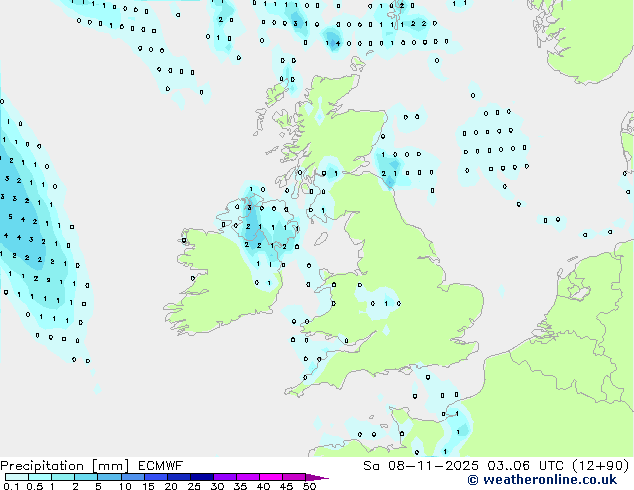634x490 pixels.
Task: Click the legend label '35'
Action: coord(241,486)
